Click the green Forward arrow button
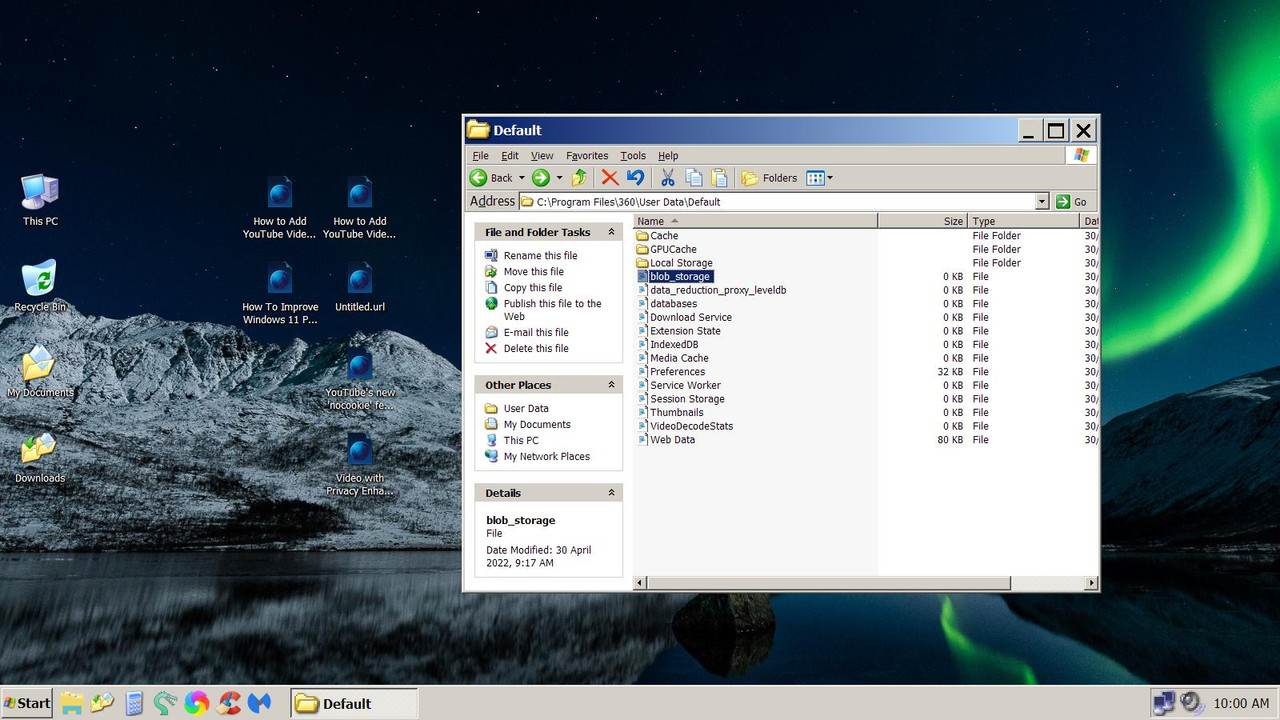1280x720 pixels. coord(541,178)
